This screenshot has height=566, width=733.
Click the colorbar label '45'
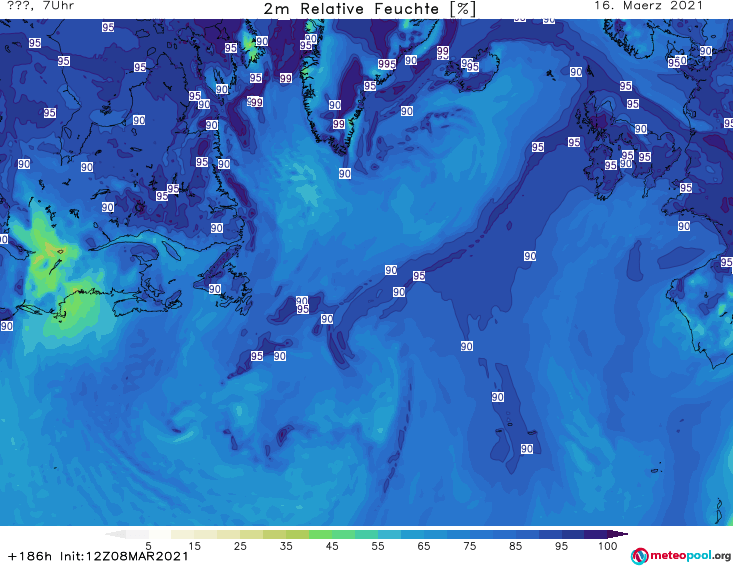(x=332, y=546)
